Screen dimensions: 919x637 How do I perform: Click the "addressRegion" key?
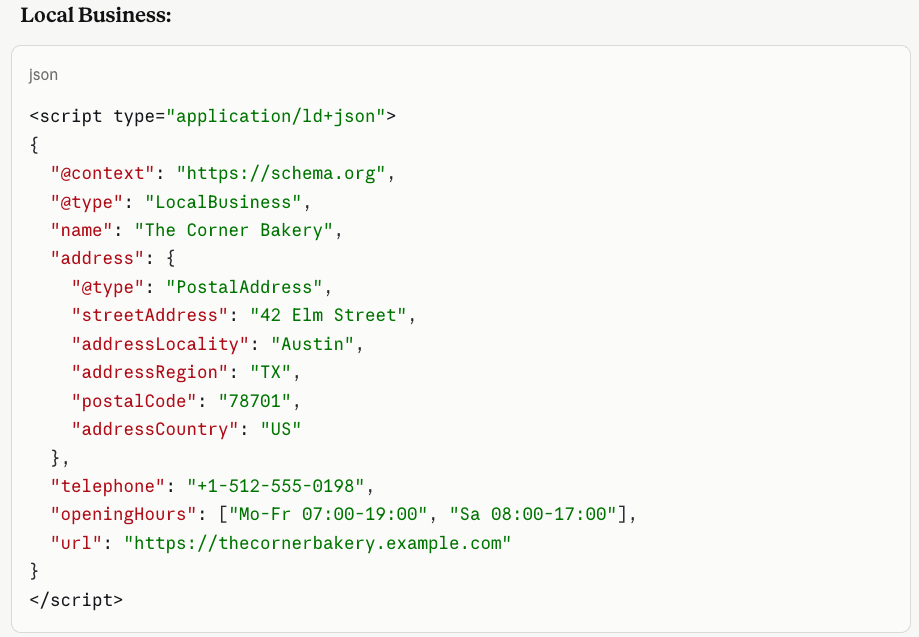click(149, 372)
